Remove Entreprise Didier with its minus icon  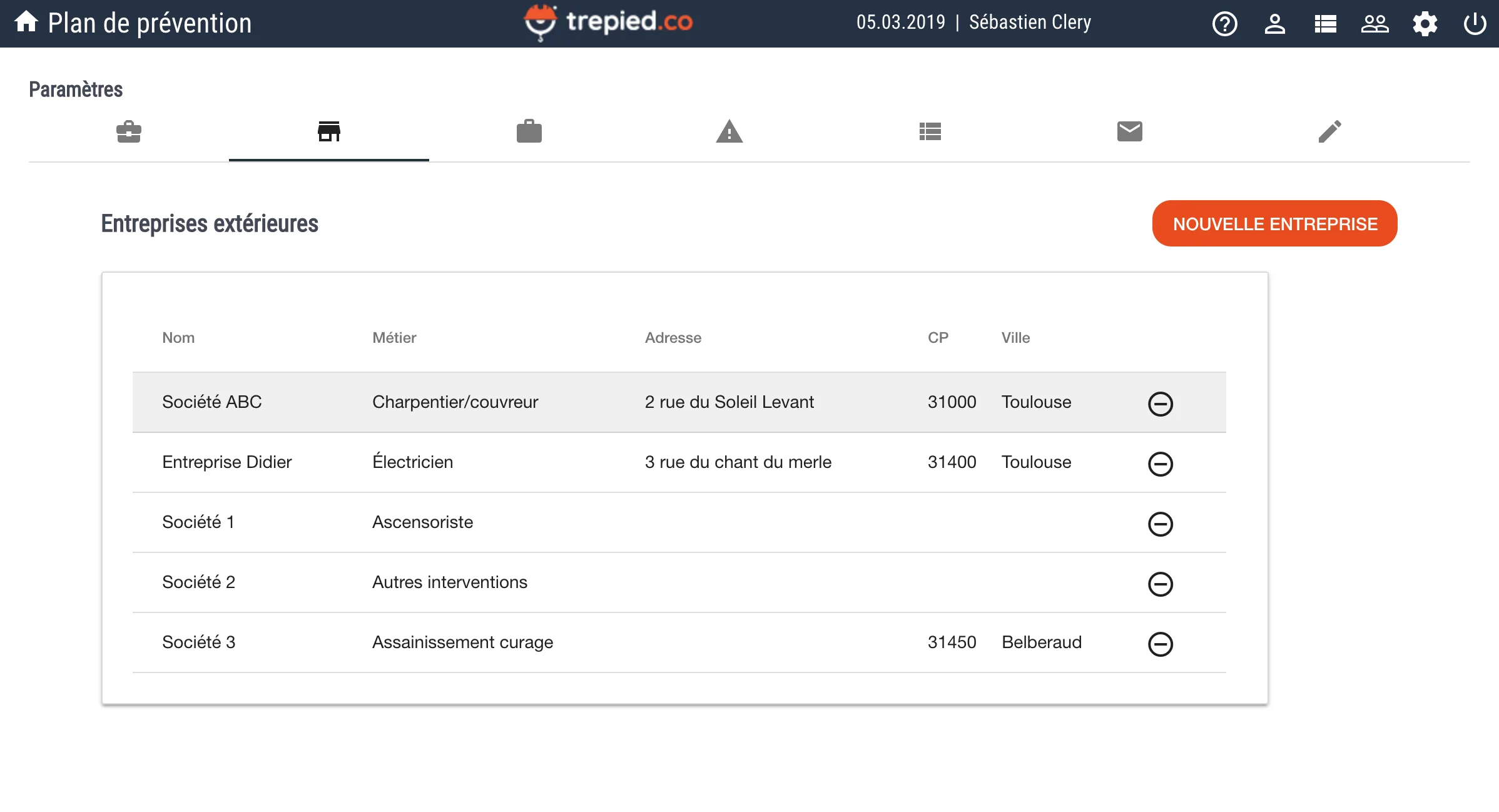coord(1160,464)
